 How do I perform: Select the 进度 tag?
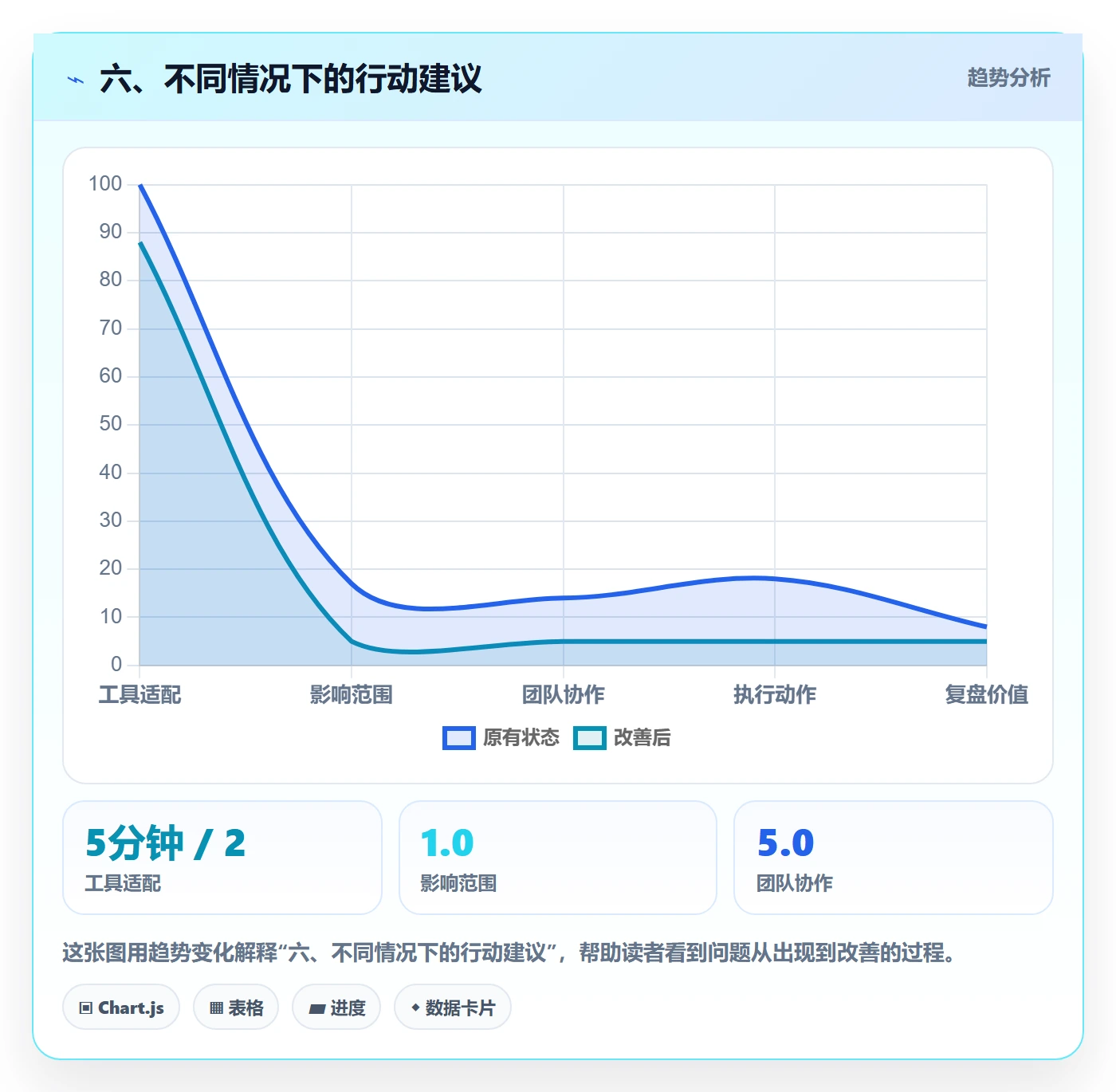coord(336,1008)
